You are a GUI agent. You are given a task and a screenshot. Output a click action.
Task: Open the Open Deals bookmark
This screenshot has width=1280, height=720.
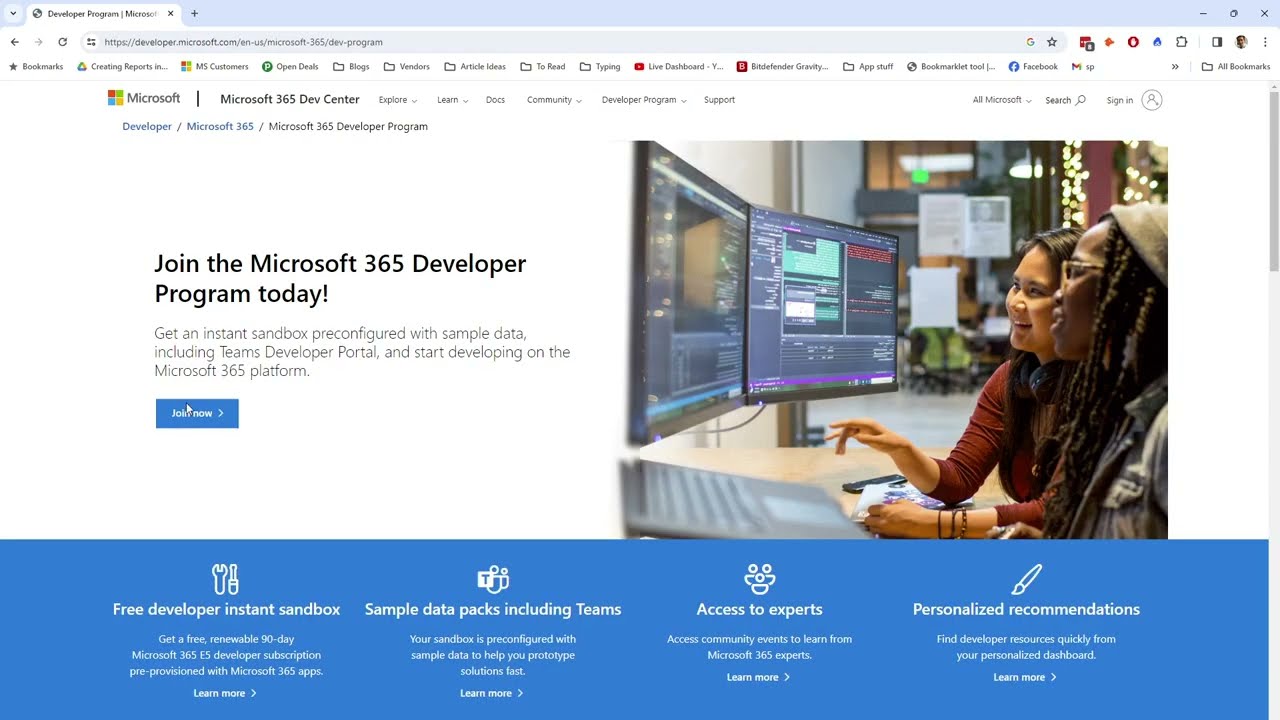(x=290, y=67)
